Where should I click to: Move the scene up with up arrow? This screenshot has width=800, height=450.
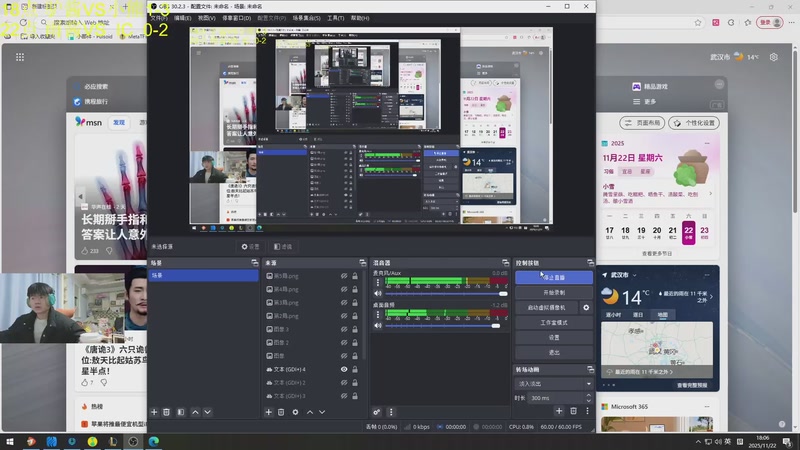coord(195,412)
